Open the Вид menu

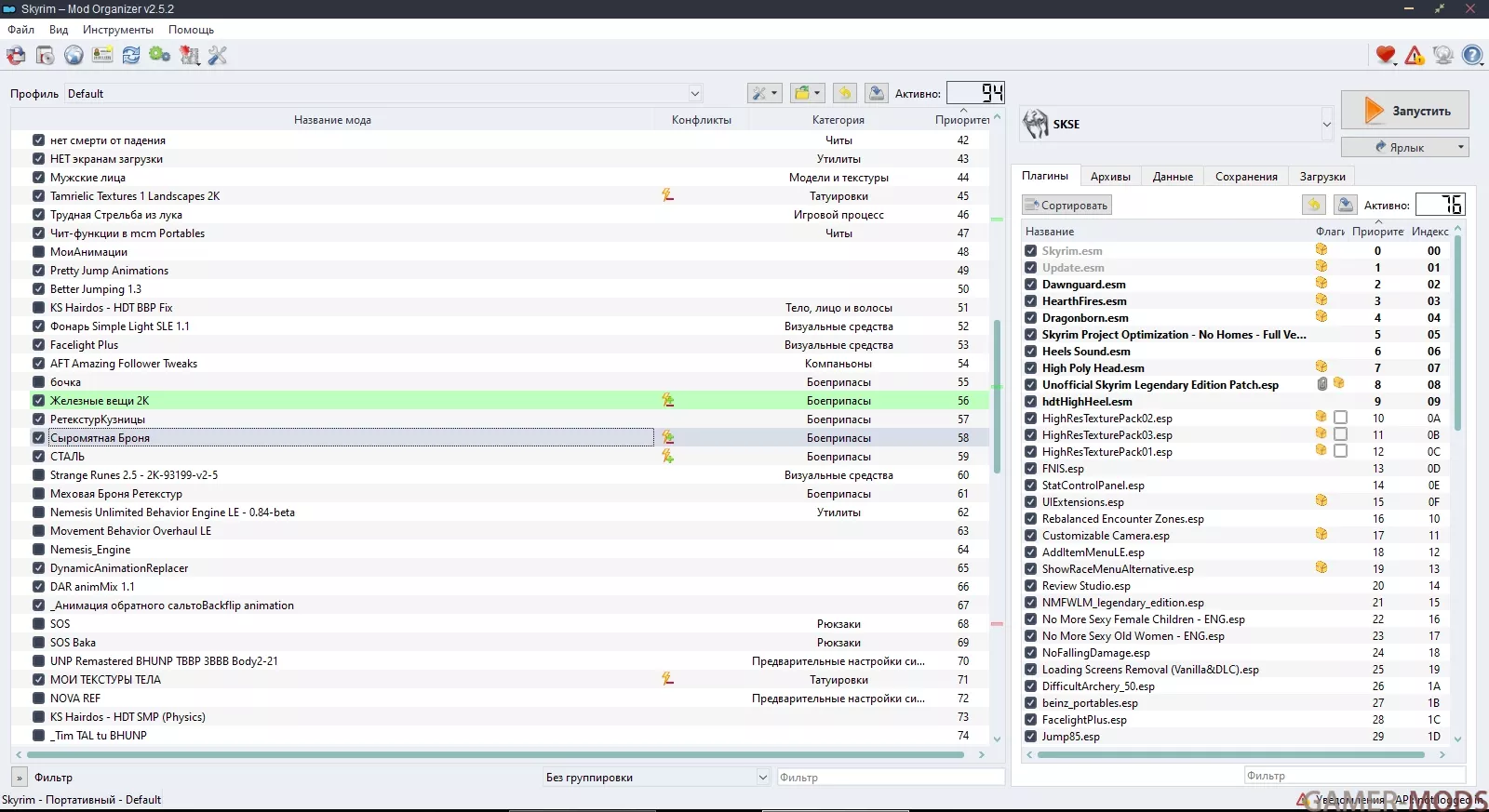coord(59,30)
